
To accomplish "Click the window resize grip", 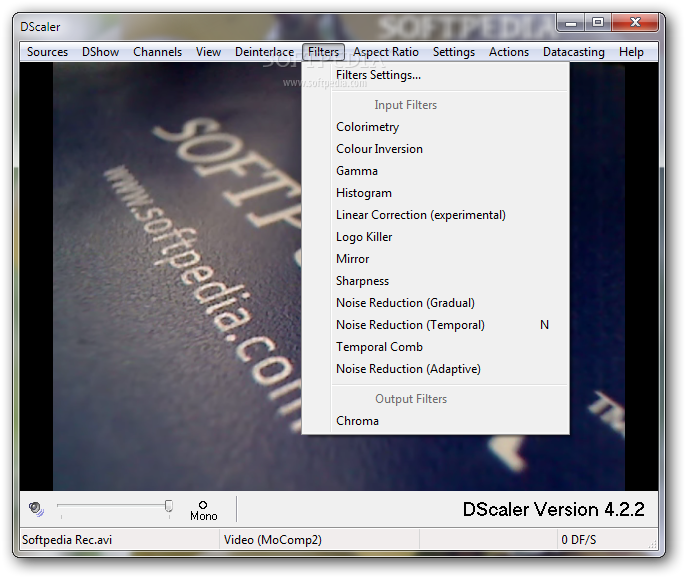I will 652,544.
